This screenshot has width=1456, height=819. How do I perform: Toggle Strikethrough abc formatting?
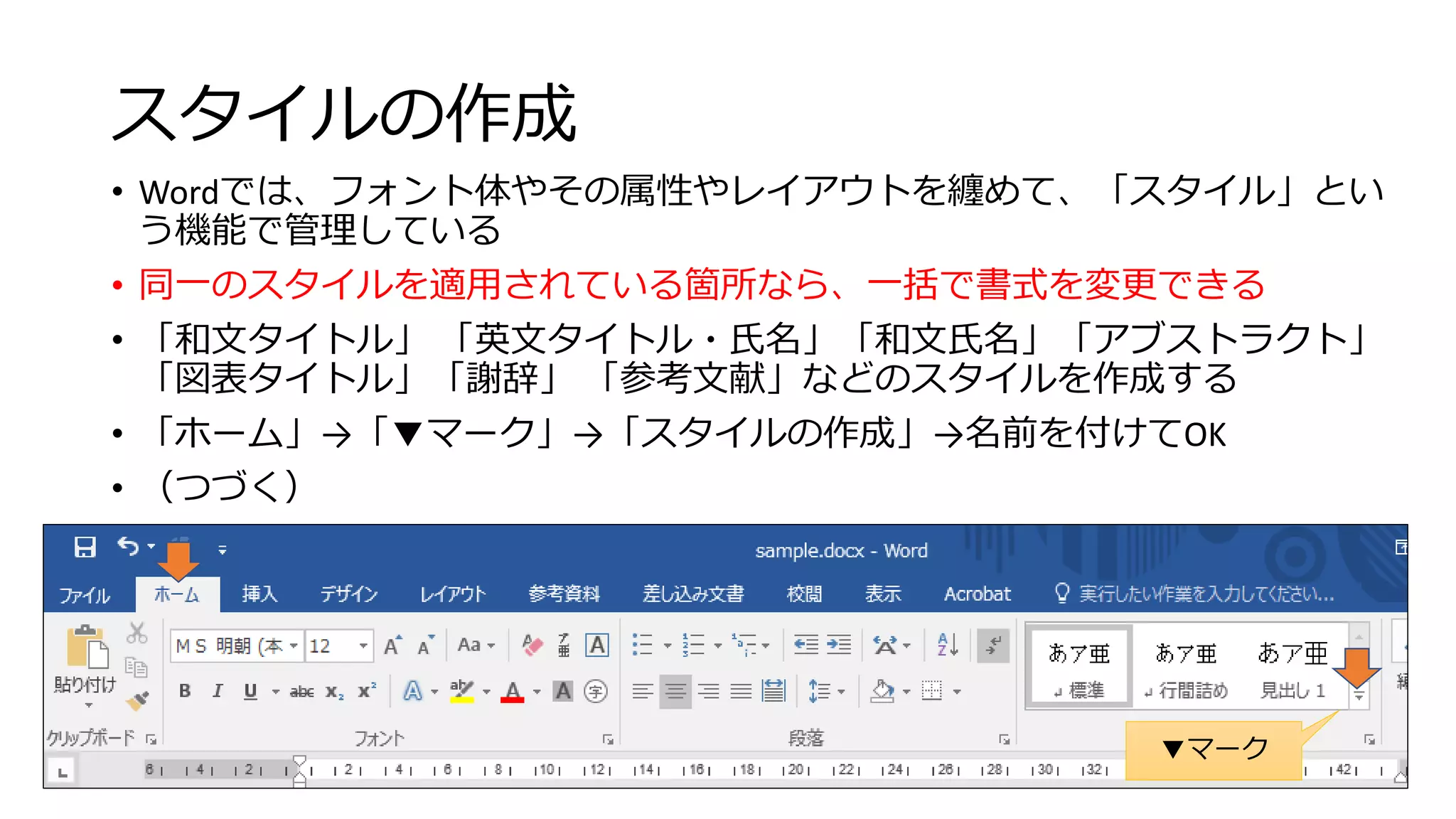pos(302,691)
